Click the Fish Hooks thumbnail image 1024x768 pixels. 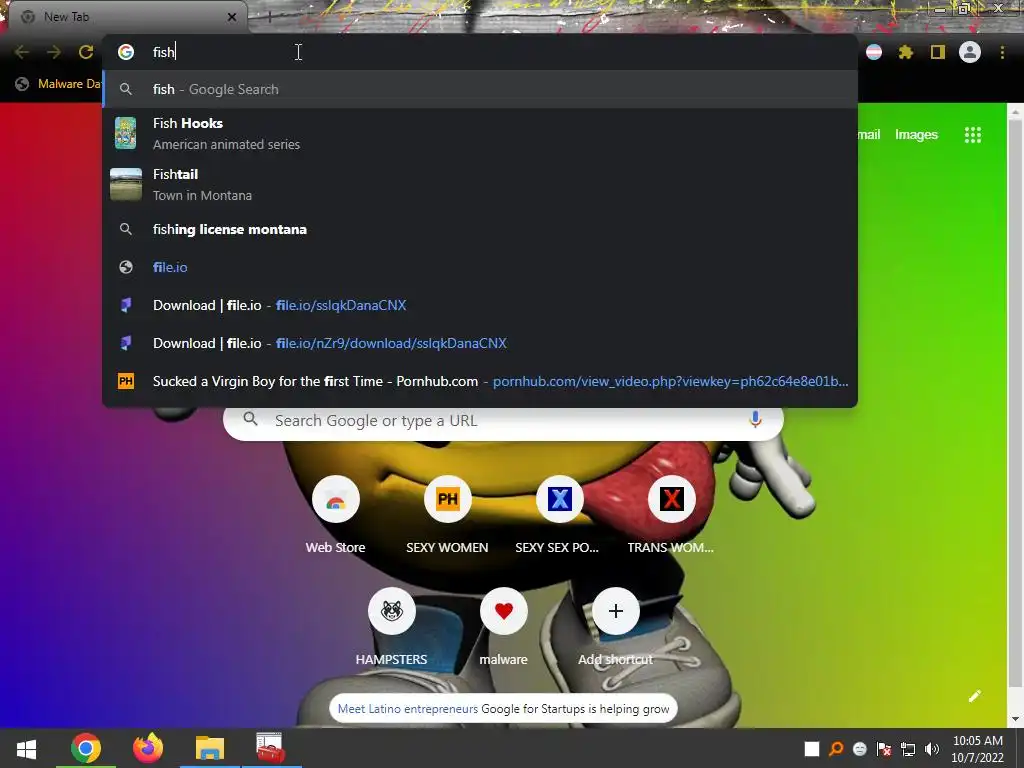click(x=126, y=133)
